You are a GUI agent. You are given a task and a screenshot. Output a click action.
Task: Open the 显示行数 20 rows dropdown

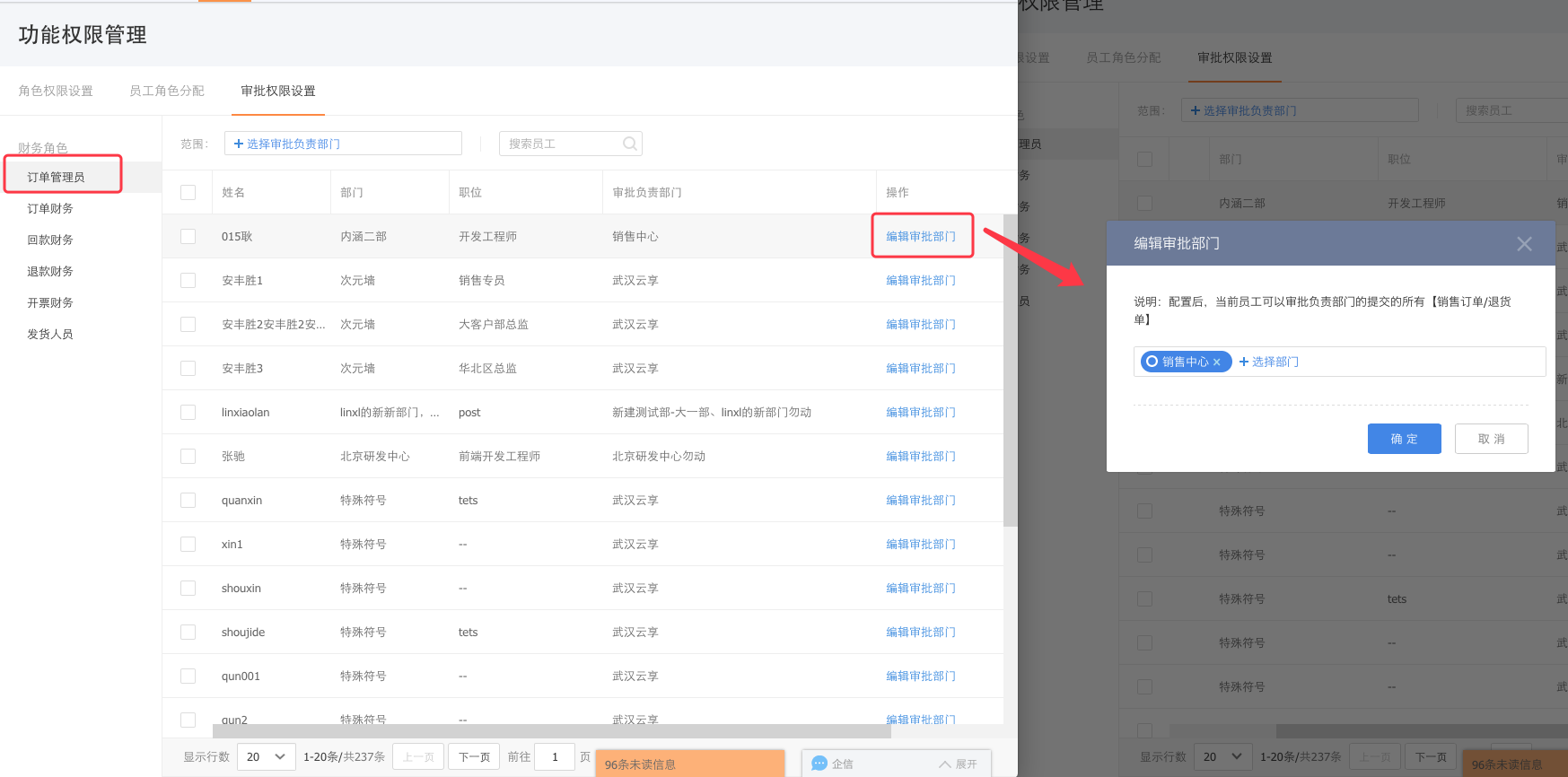[266, 756]
